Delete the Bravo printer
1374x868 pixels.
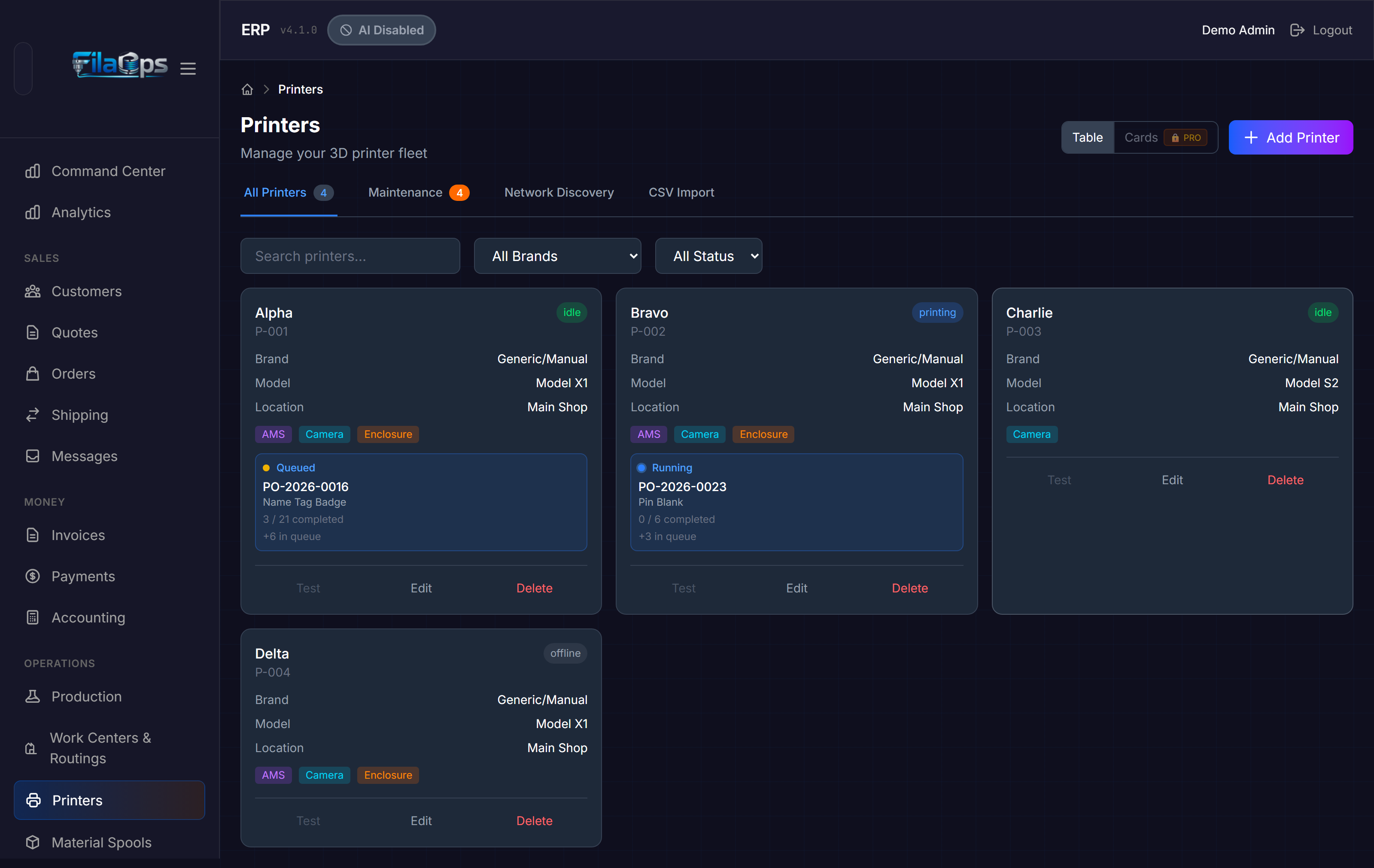(x=909, y=588)
